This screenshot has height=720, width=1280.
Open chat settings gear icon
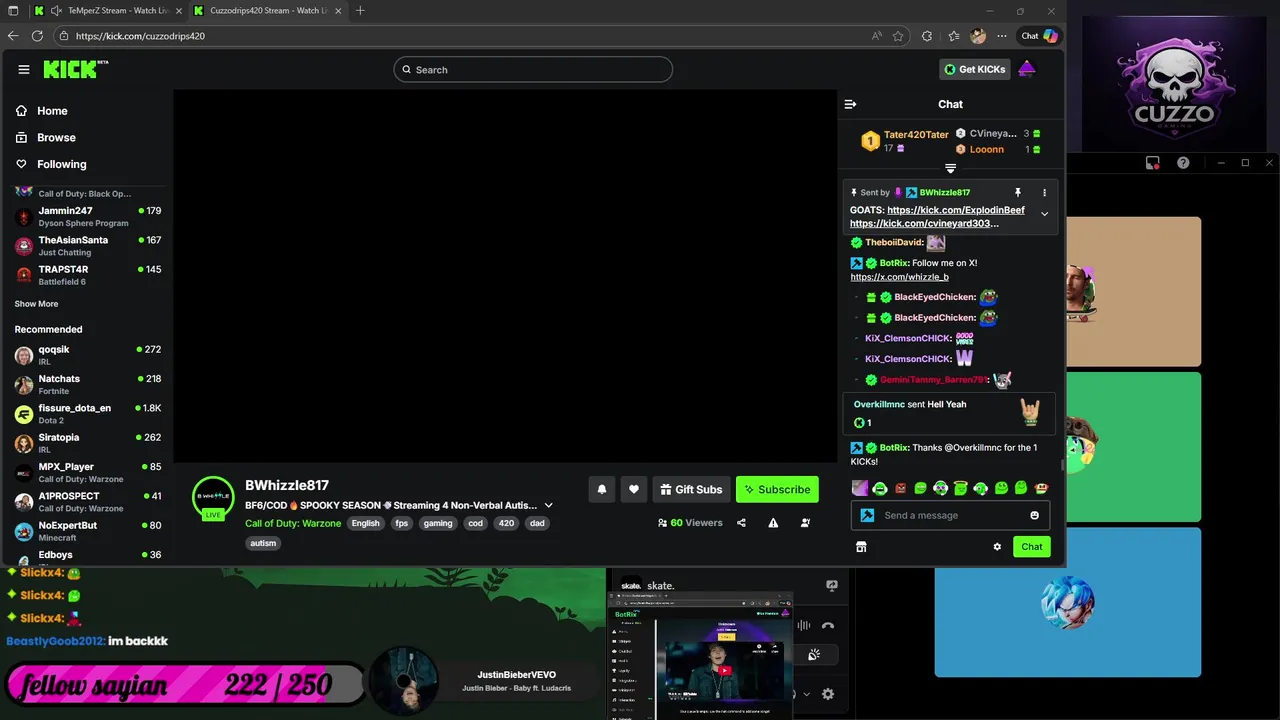[x=997, y=547]
